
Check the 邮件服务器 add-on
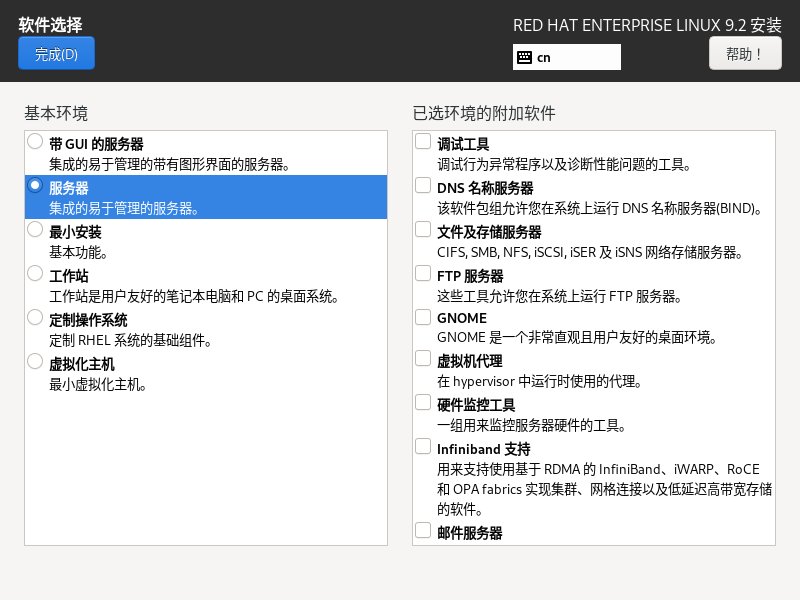[424, 531]
